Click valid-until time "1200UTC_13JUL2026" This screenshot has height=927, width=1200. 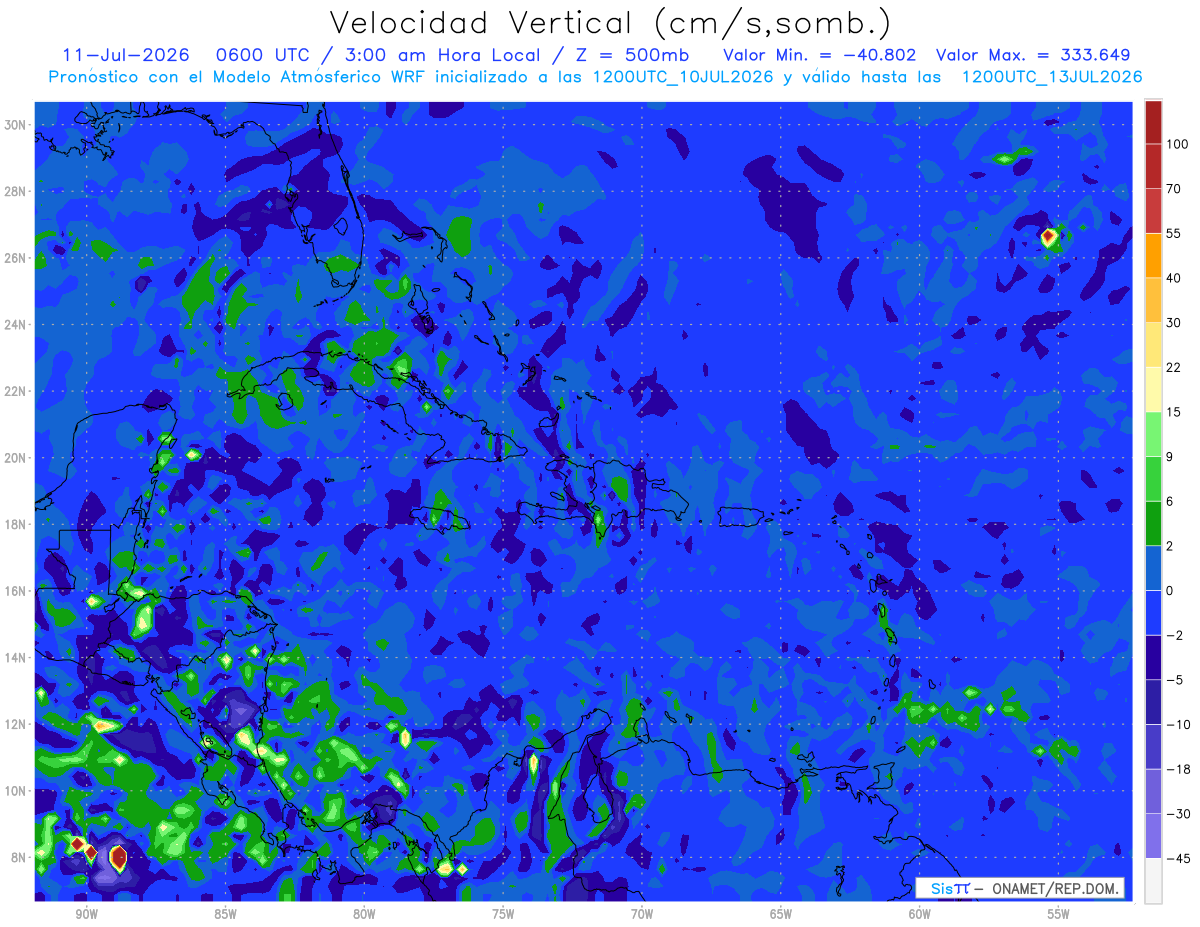point(1052,77)
